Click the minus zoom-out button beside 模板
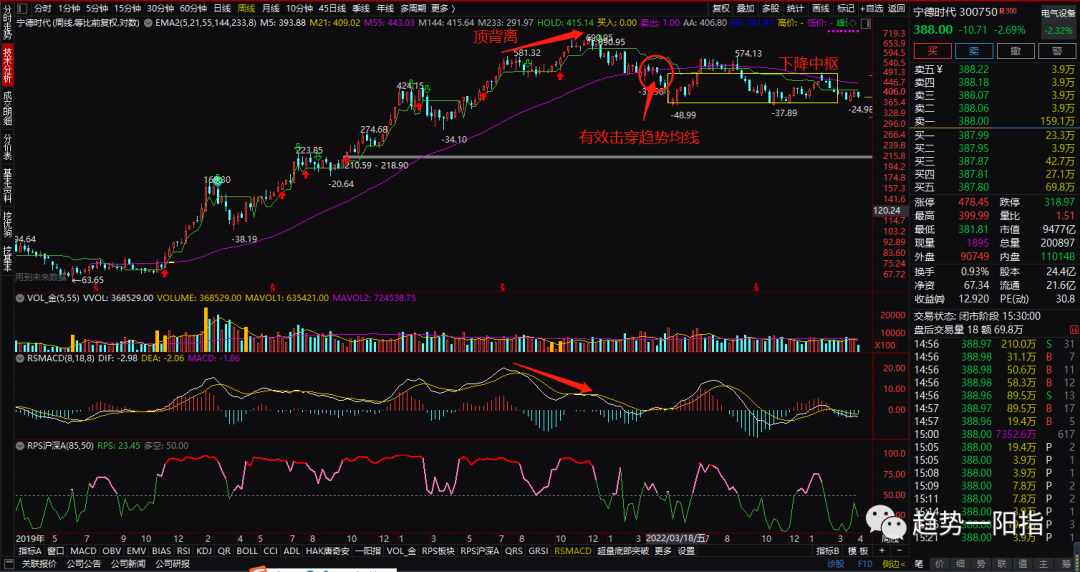 899,551
